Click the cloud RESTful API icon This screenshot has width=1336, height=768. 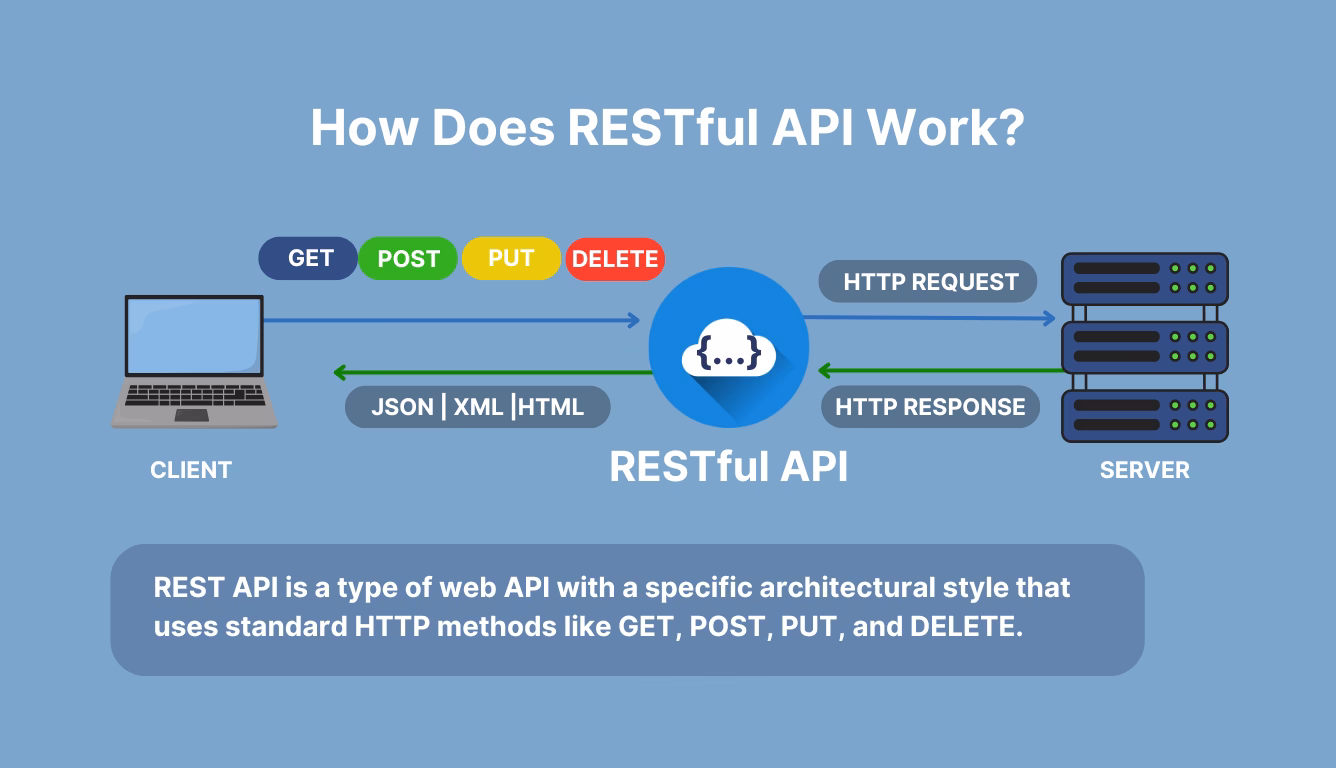(729, 347)
